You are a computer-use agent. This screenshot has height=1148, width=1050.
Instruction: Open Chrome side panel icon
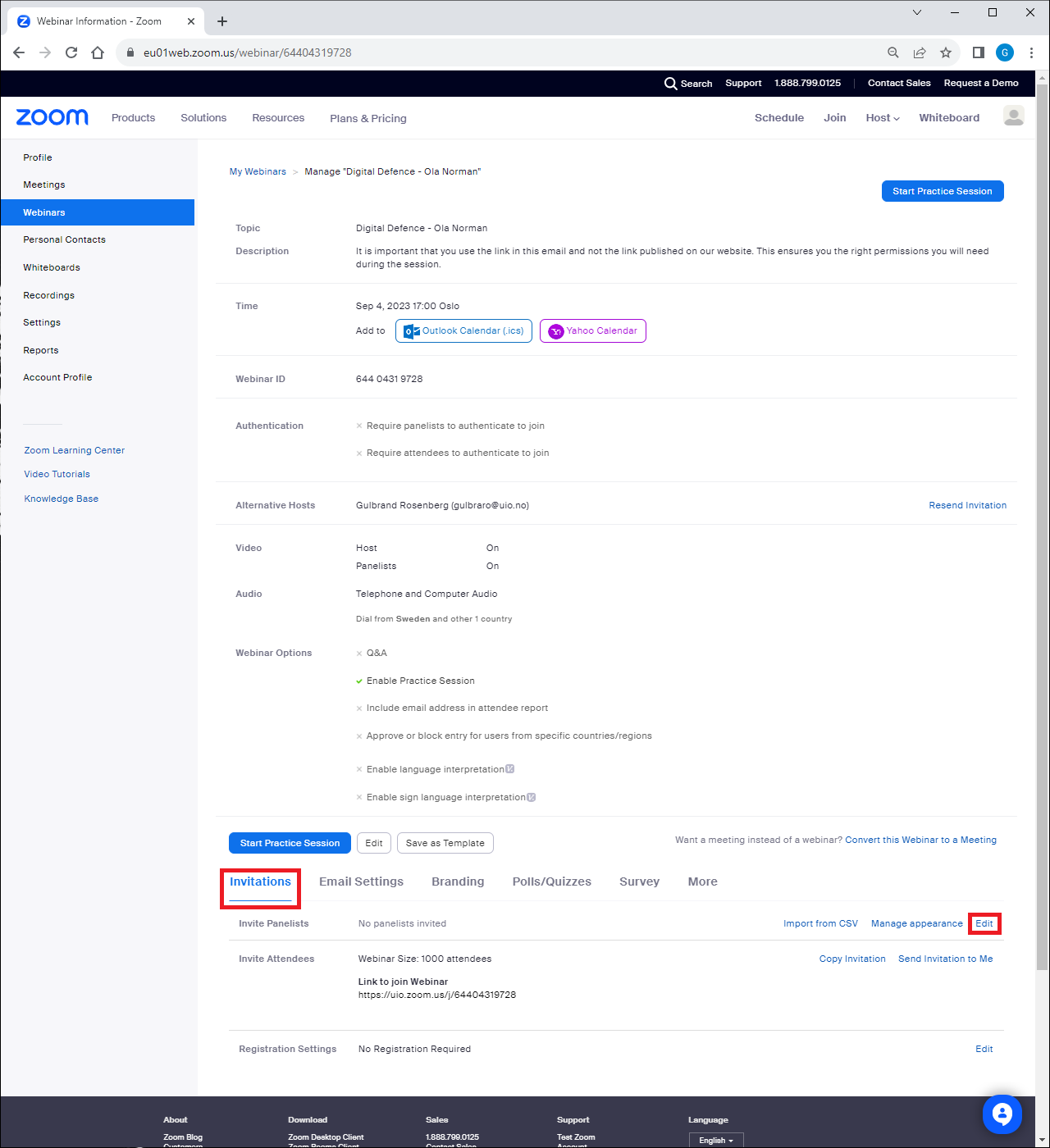coord(979,52)
